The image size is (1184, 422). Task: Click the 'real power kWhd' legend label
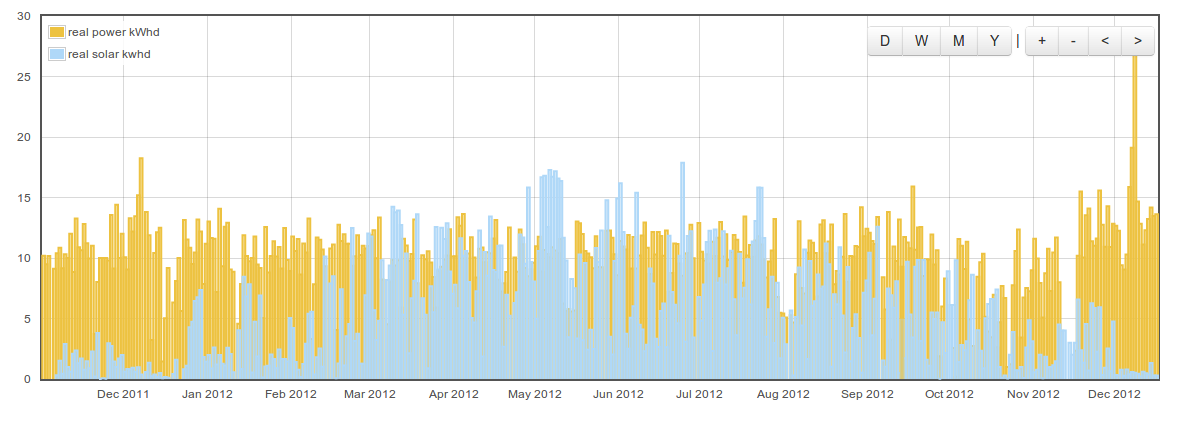[113, 32]
